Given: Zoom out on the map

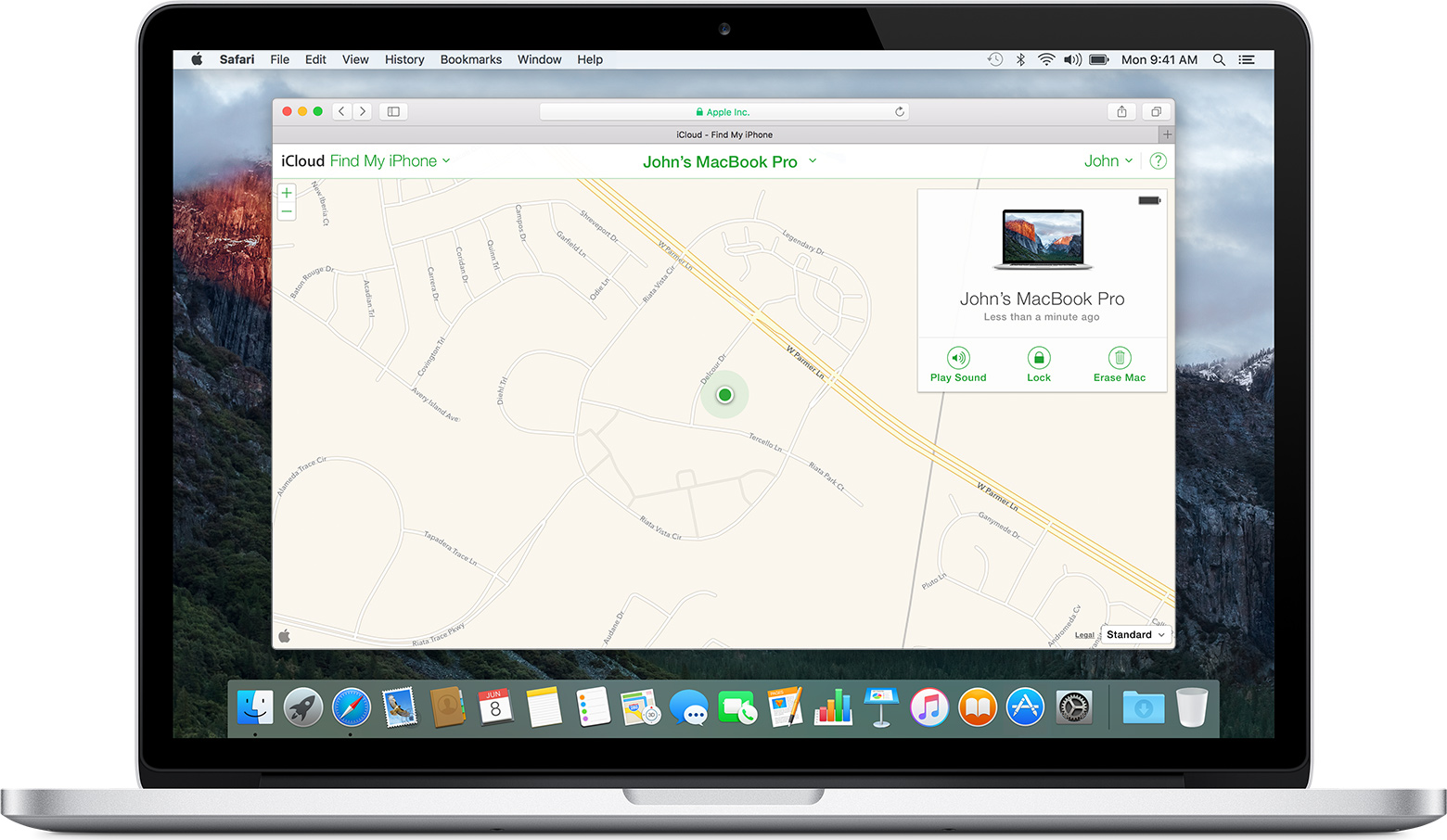Looking at the screenshot, I should (x=287, y=212).
